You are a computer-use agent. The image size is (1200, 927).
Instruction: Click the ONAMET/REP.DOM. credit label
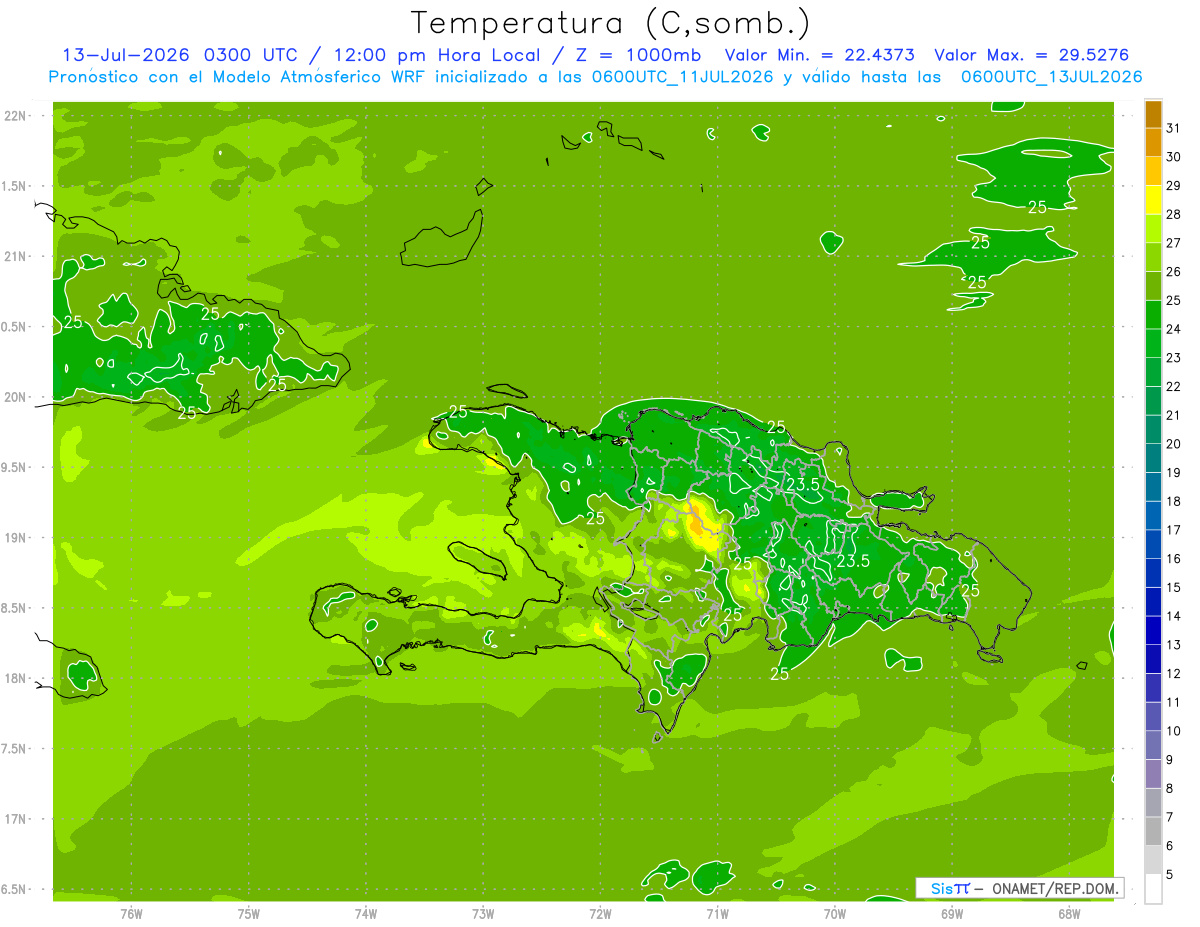pos(1057,888)
